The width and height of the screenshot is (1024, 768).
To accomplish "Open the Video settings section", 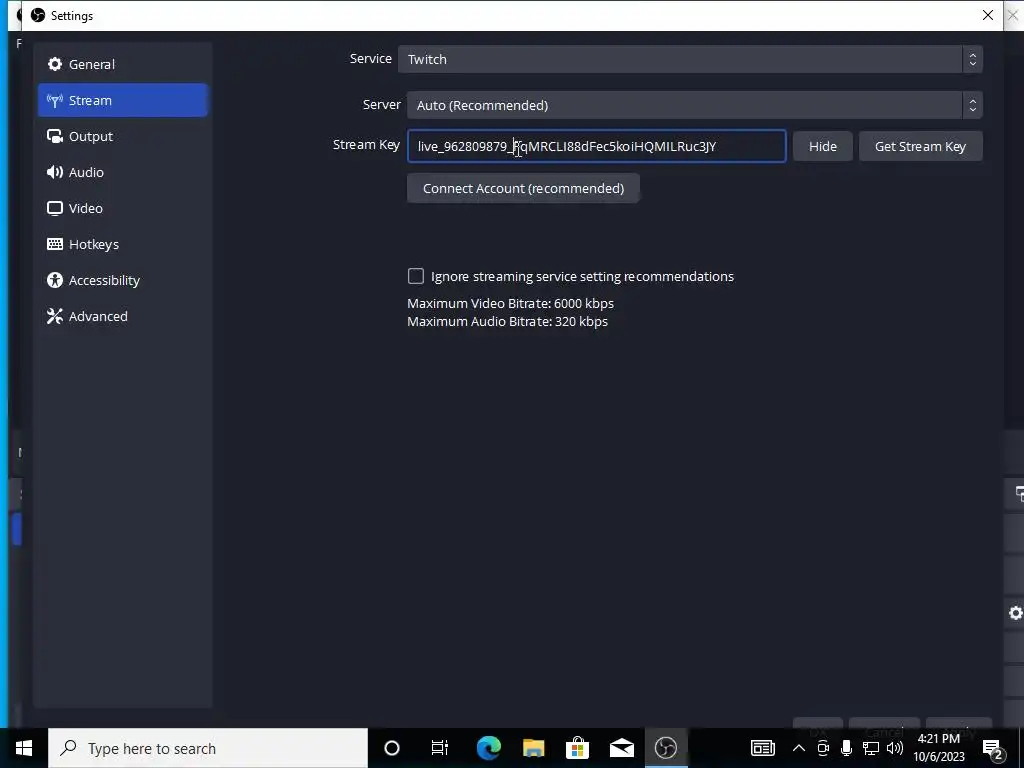I will pos(123,208).
